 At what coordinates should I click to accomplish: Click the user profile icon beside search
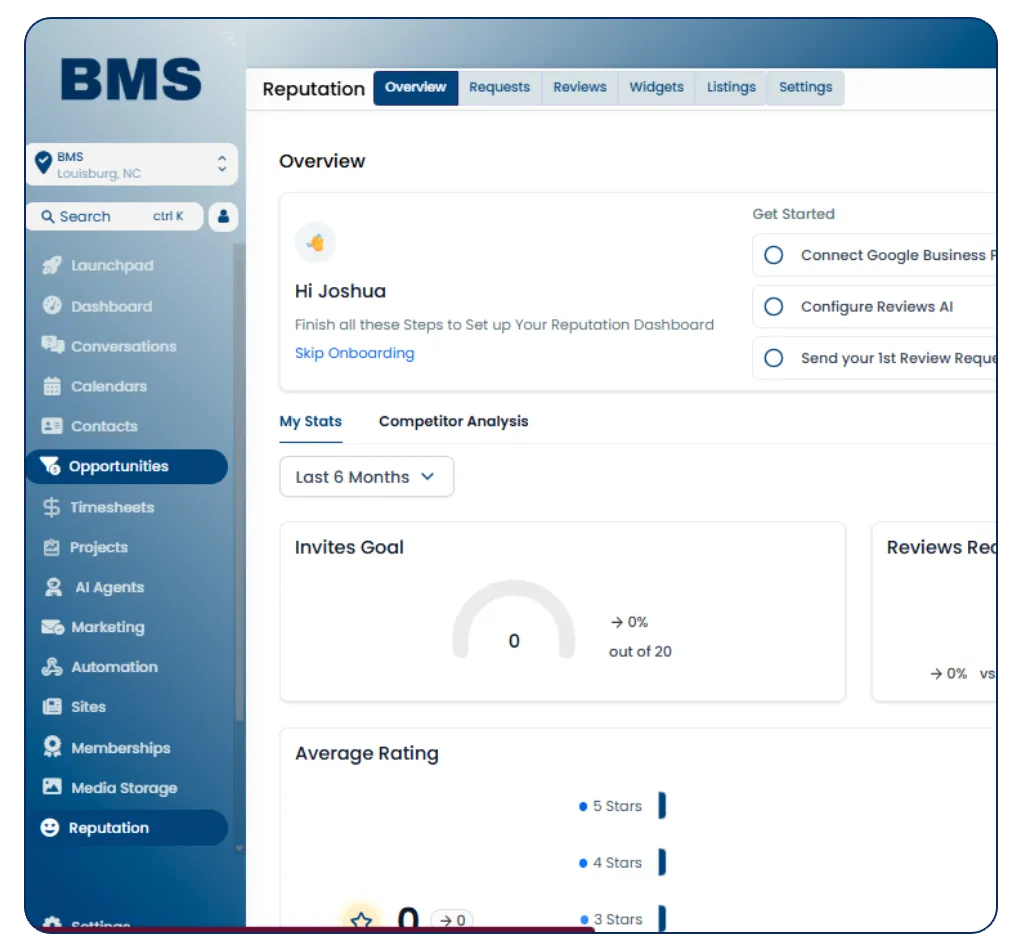click(x=223, y=216)
